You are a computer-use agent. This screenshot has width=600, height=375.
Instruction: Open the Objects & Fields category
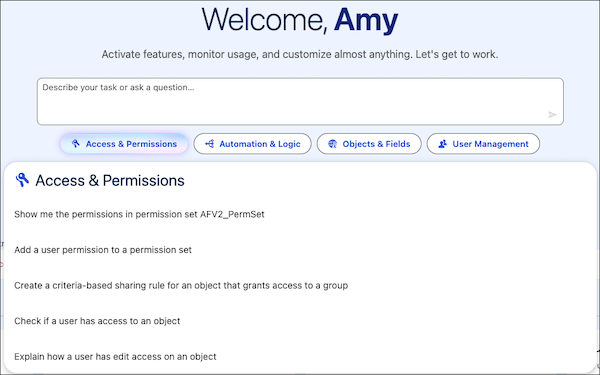coord(369,144)
